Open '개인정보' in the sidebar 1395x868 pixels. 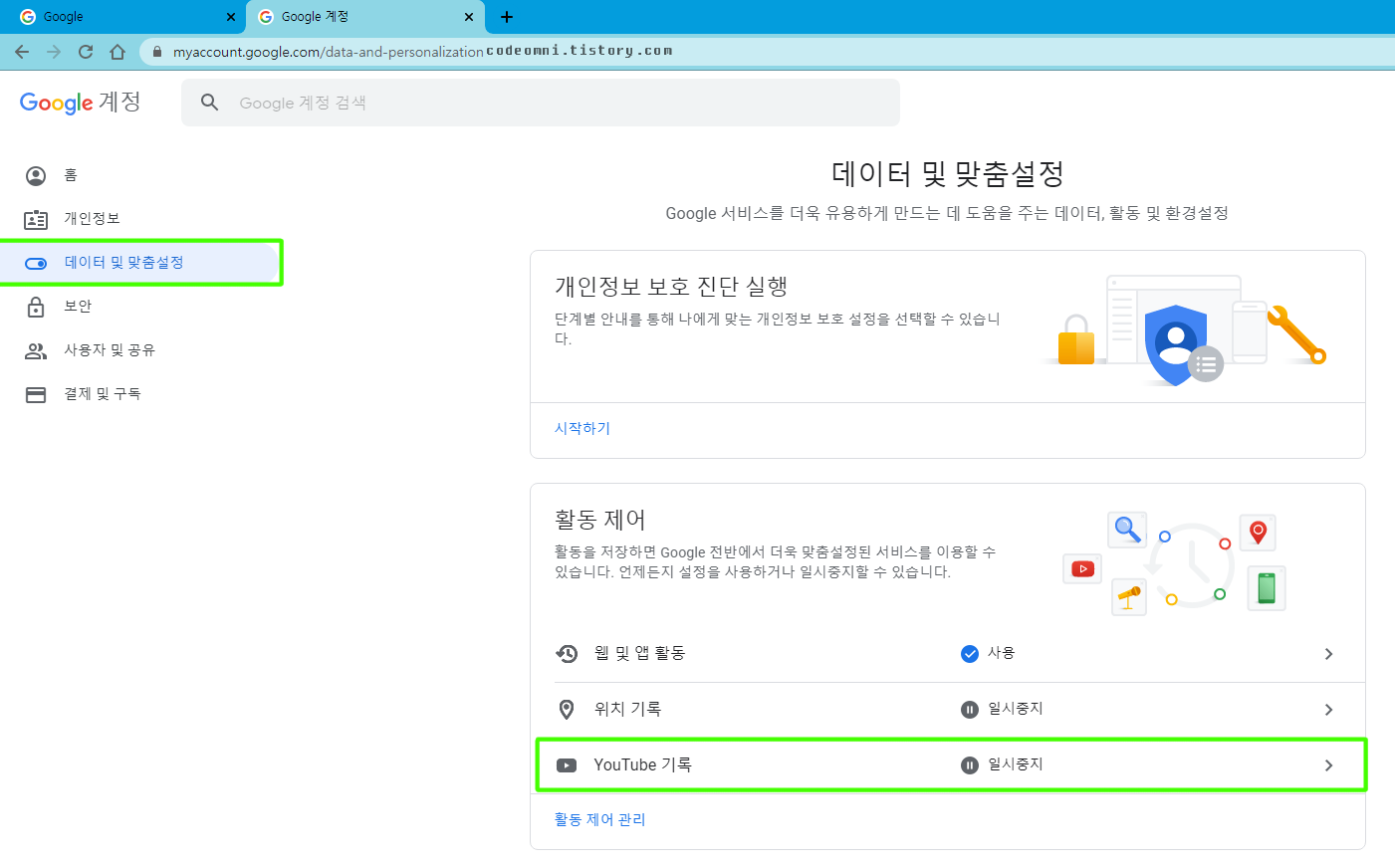(139, 219)
